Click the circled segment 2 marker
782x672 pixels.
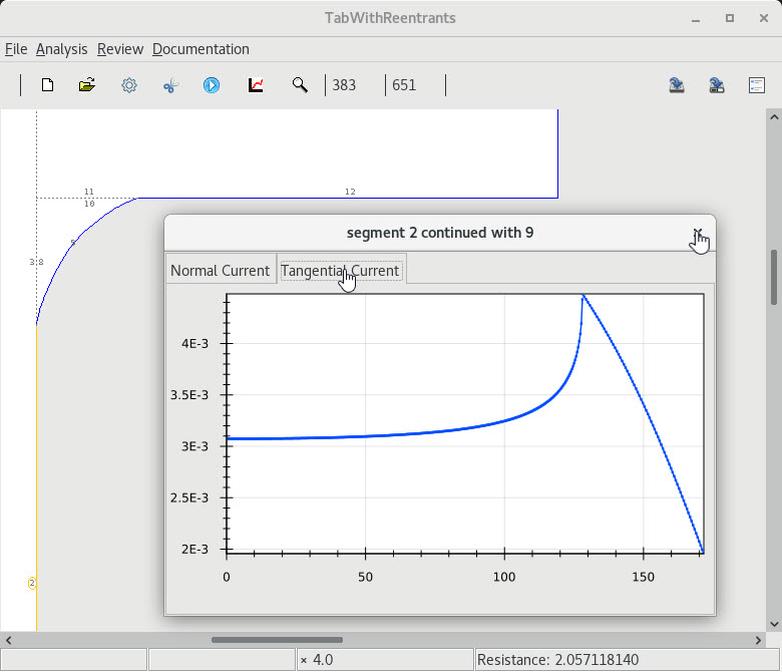coord(32,583)
